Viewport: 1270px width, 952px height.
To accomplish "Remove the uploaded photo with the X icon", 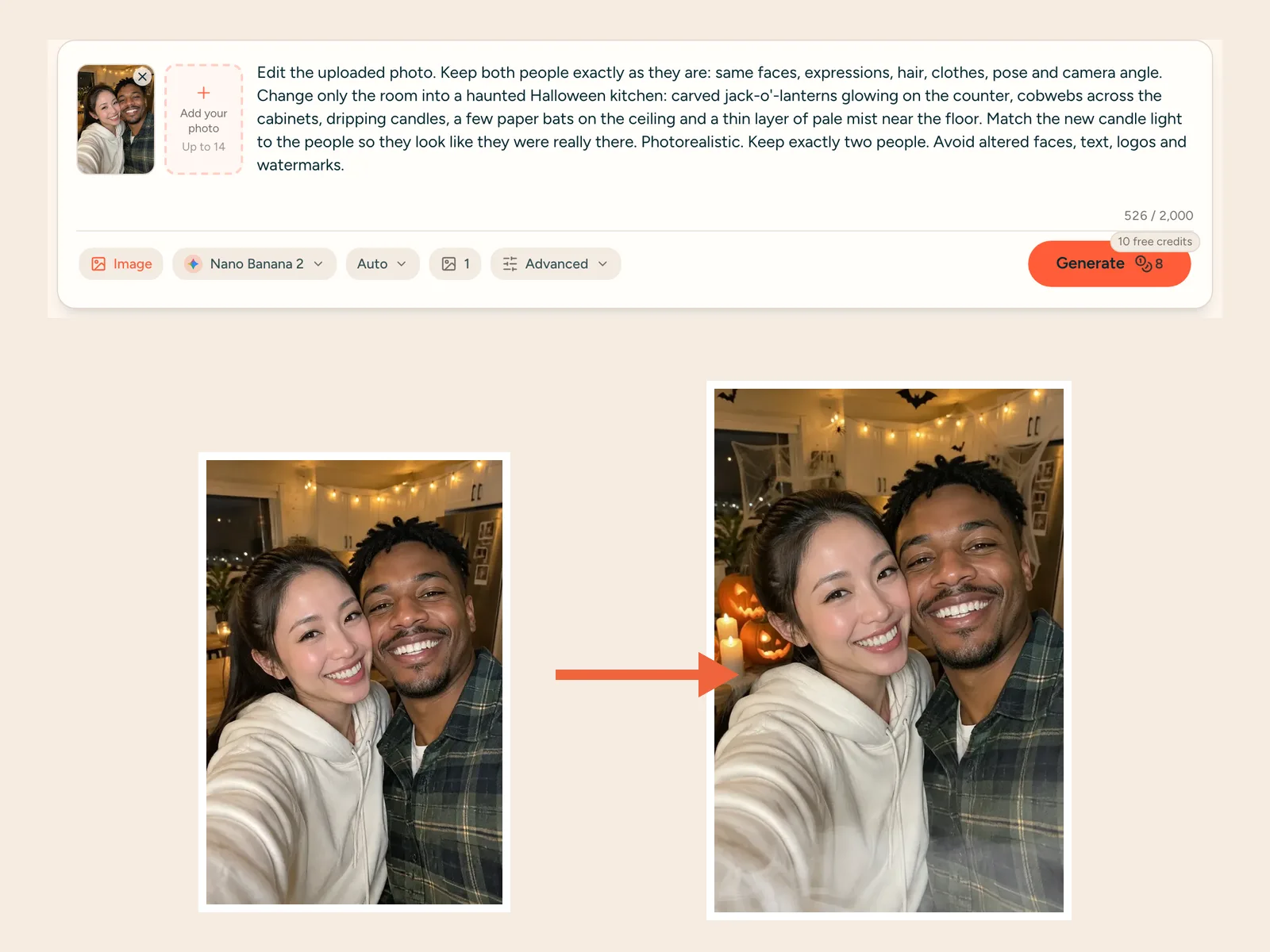I will pos(142,77).
